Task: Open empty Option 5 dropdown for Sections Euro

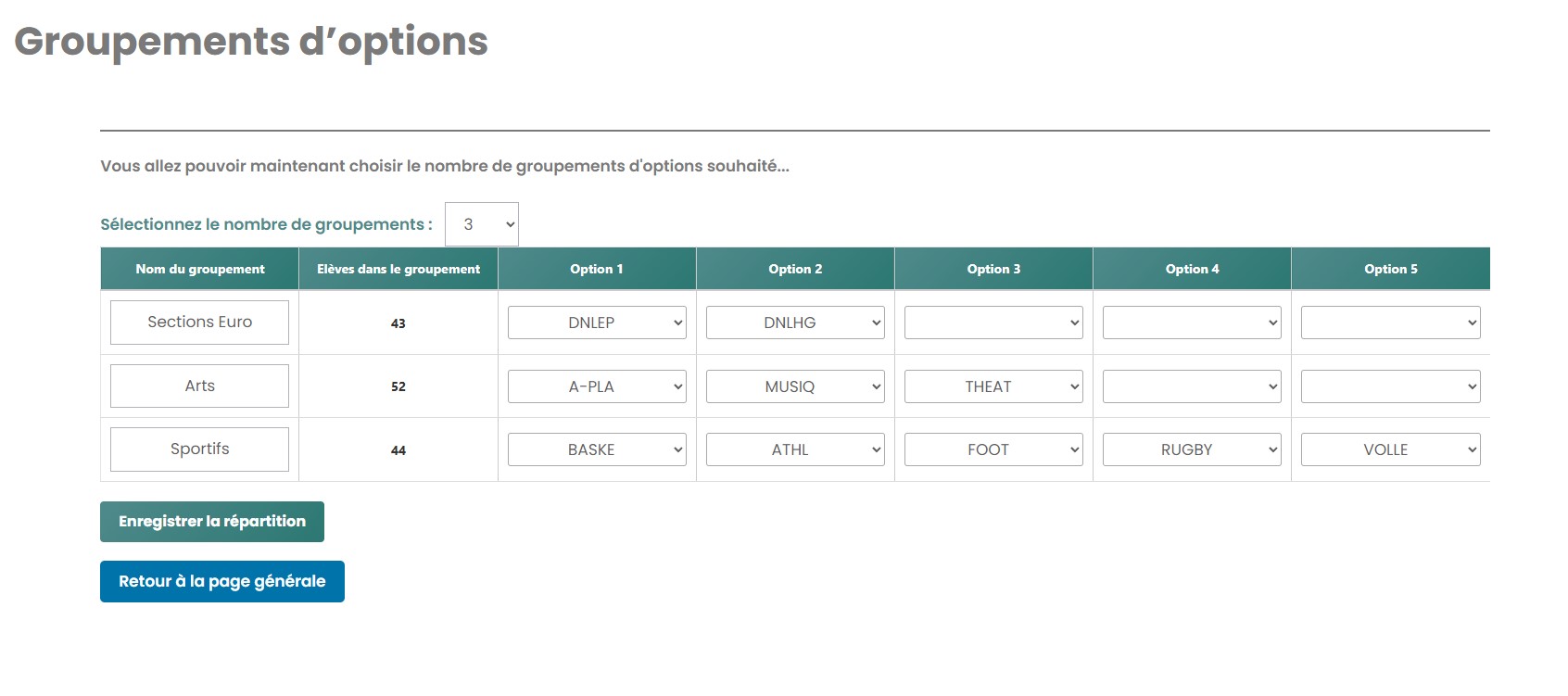Action: pyautogui.click(x=1389, y=323)
